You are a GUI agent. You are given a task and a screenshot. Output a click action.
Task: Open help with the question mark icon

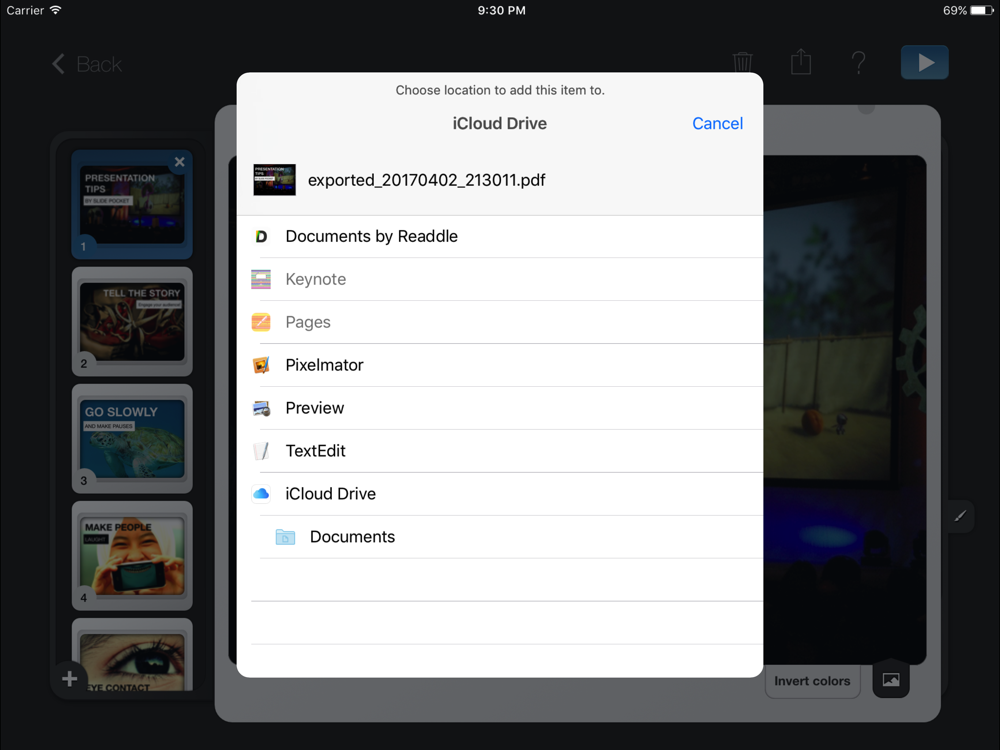(859, 62)
